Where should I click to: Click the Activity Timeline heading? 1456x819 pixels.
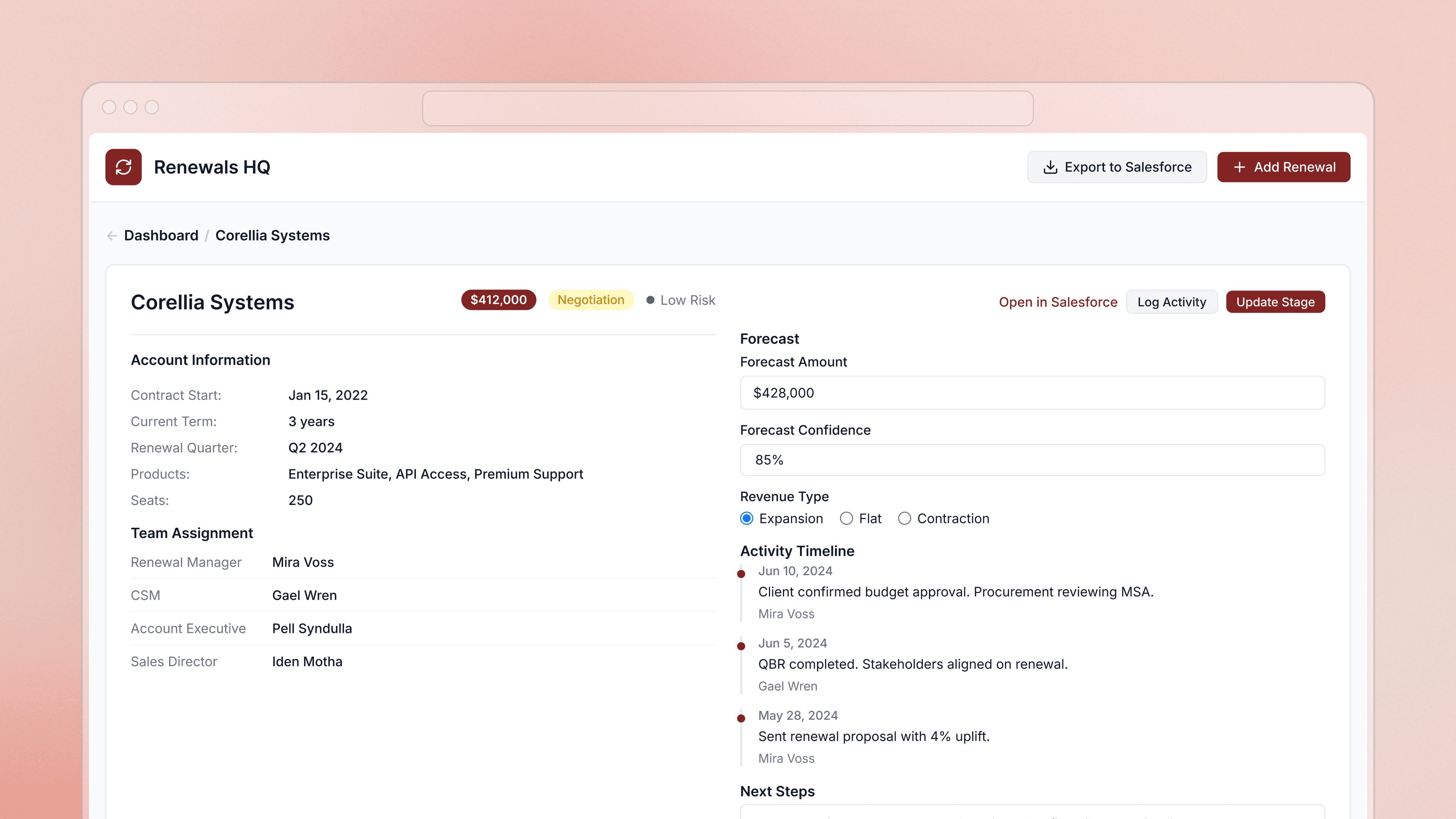point(797,551)
